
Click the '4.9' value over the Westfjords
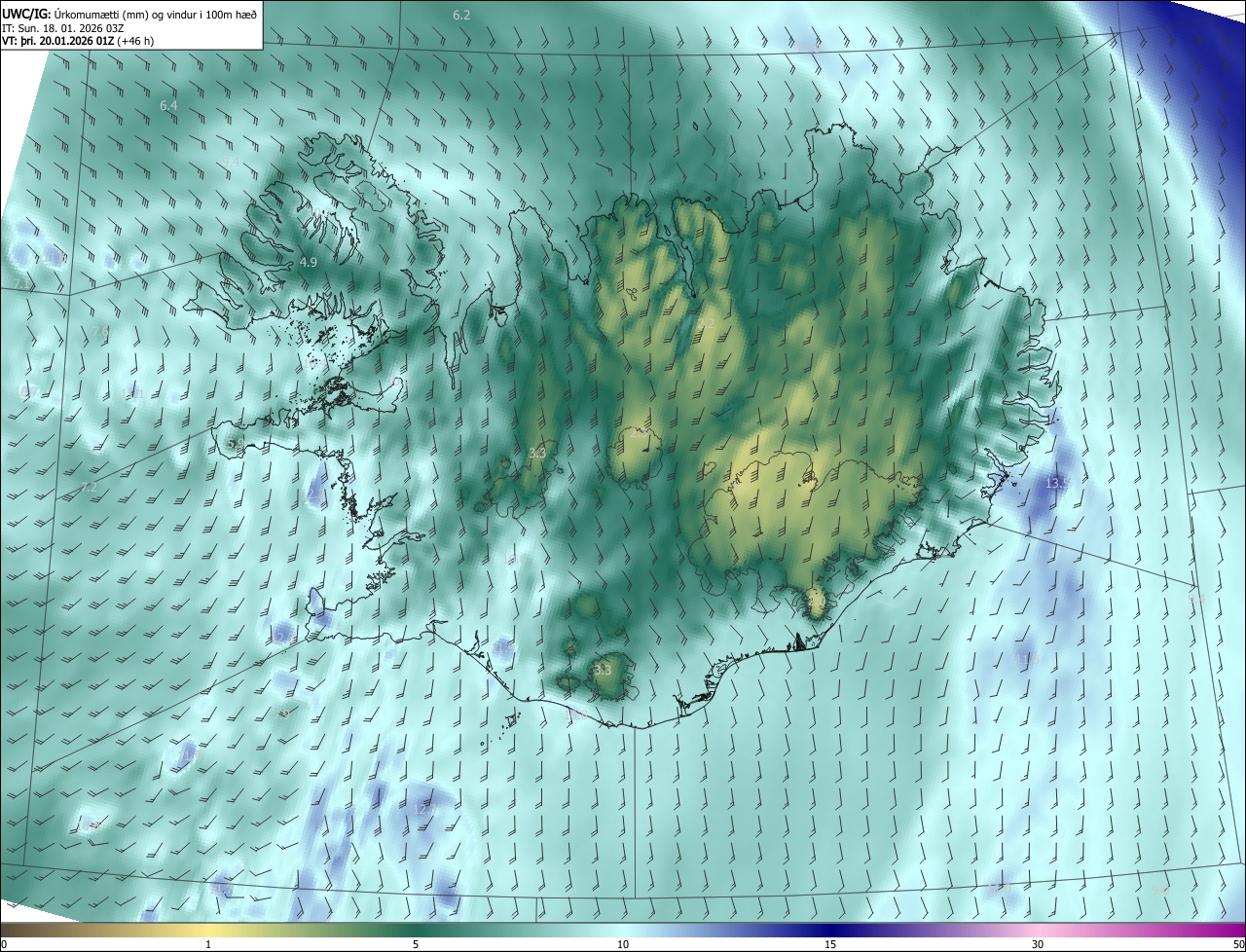308,263
